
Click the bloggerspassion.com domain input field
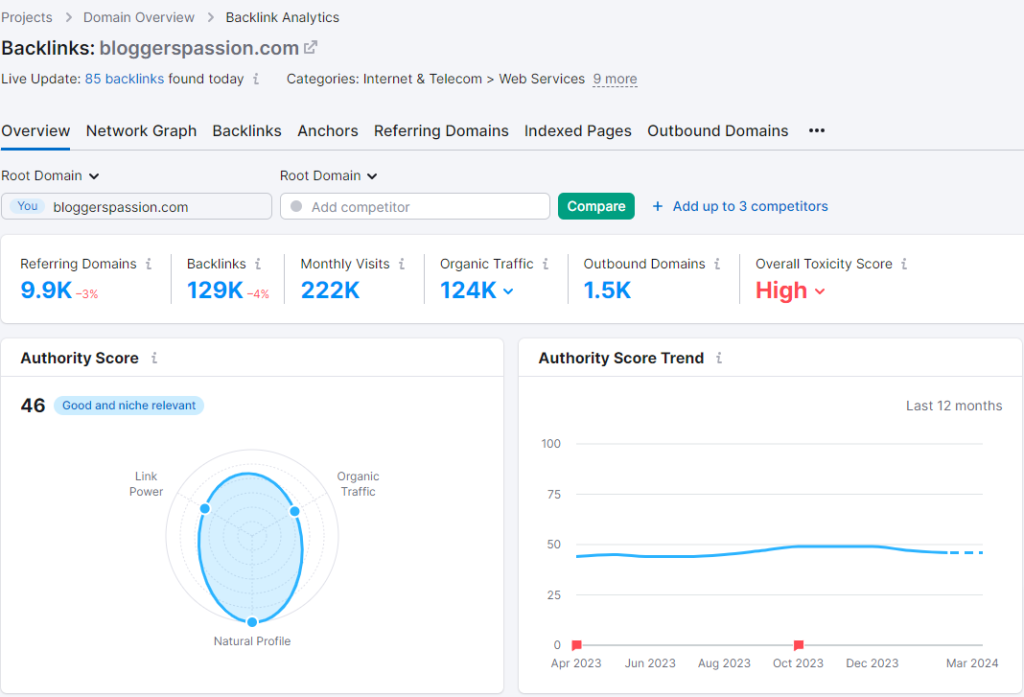coord(136,206)
